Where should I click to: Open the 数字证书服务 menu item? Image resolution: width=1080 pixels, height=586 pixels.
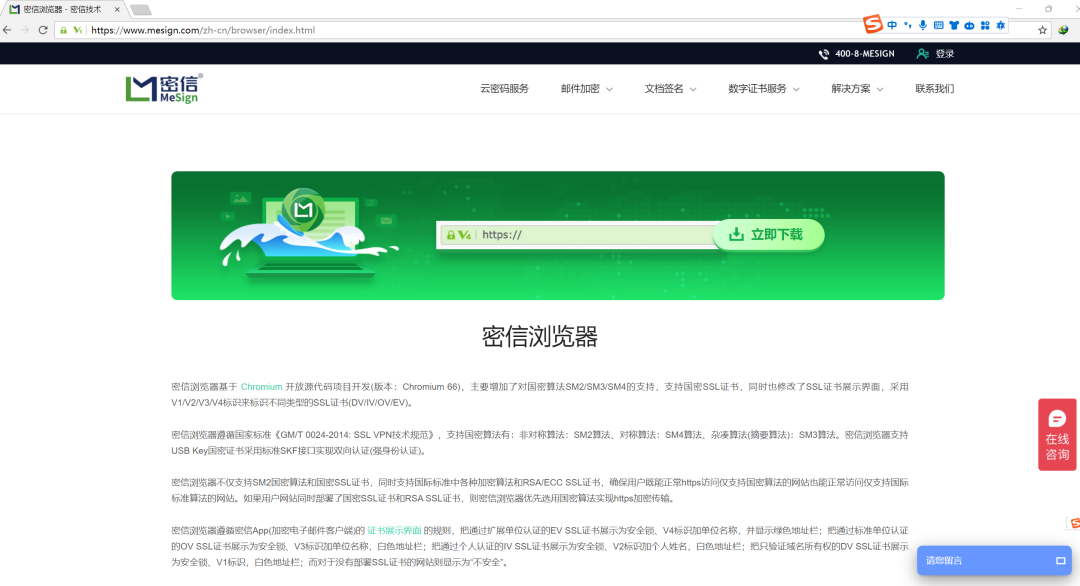coord(757,89)
